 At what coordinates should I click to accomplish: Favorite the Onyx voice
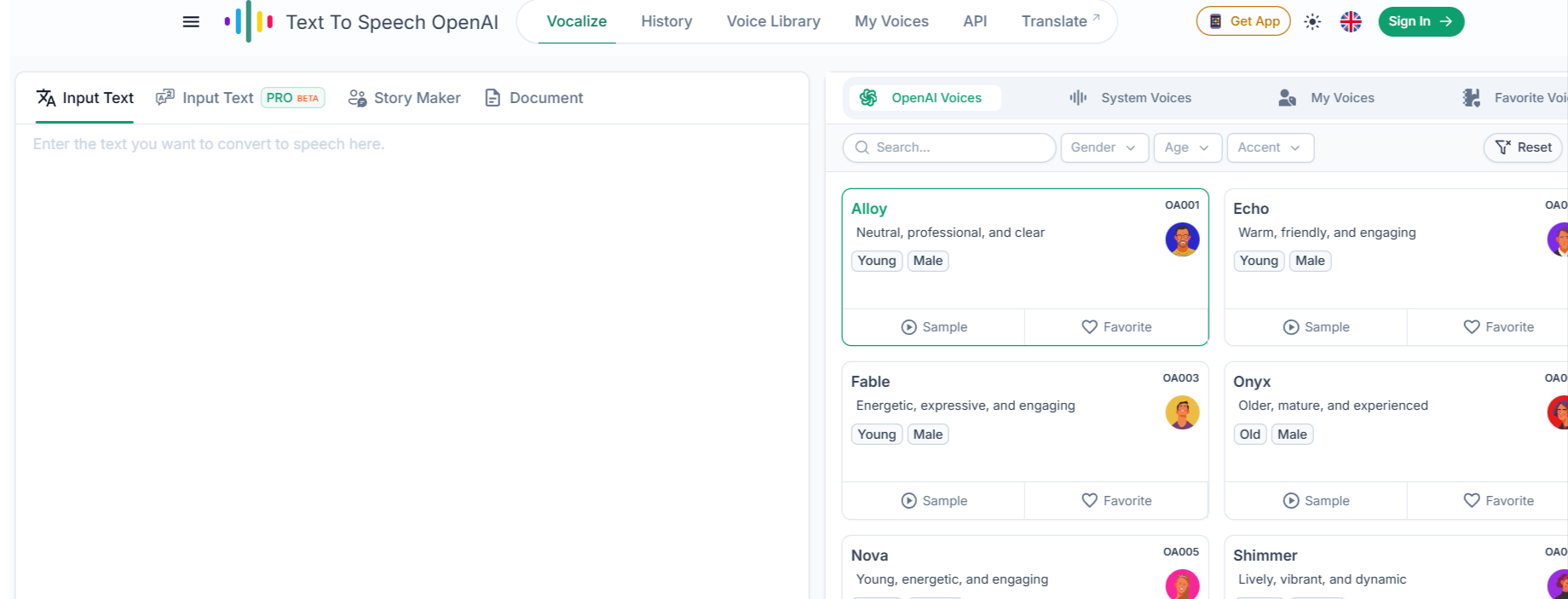1499,501
